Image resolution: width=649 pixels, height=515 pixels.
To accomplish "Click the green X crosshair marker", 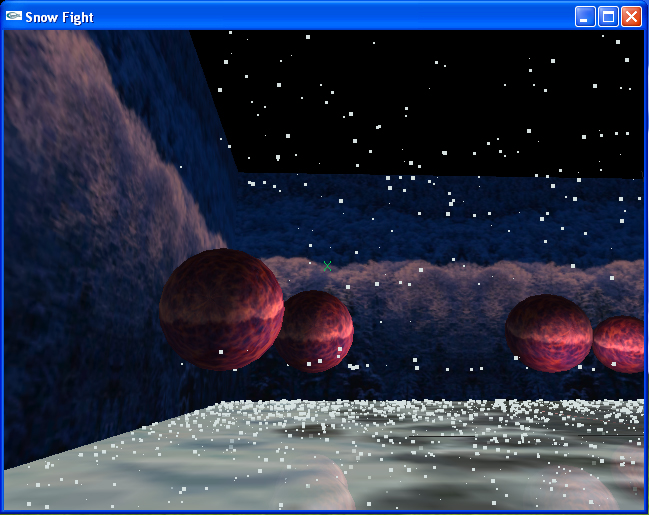I will pyautogui.click(x=327, y=266).
